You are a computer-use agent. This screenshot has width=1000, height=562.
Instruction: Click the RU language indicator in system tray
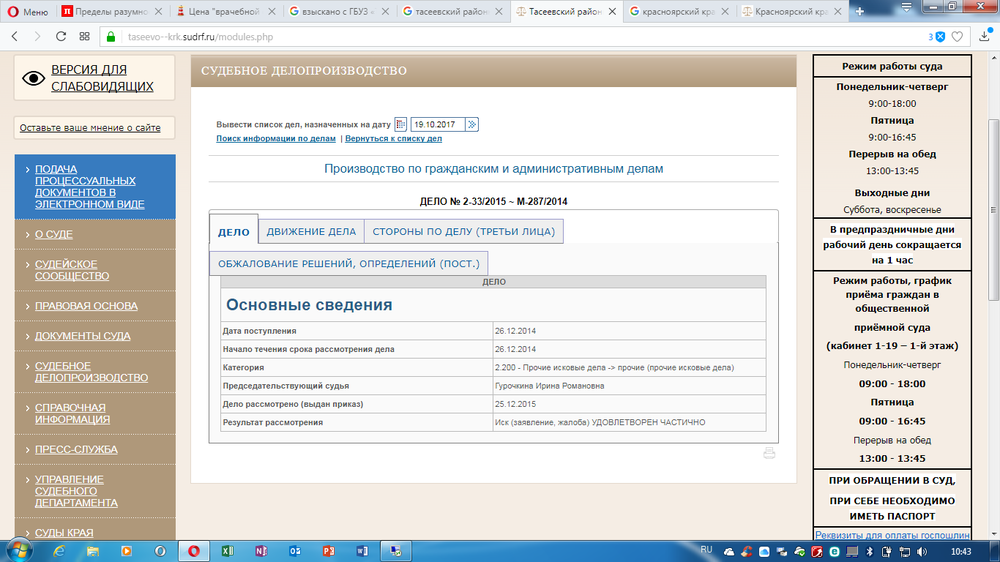706,550
